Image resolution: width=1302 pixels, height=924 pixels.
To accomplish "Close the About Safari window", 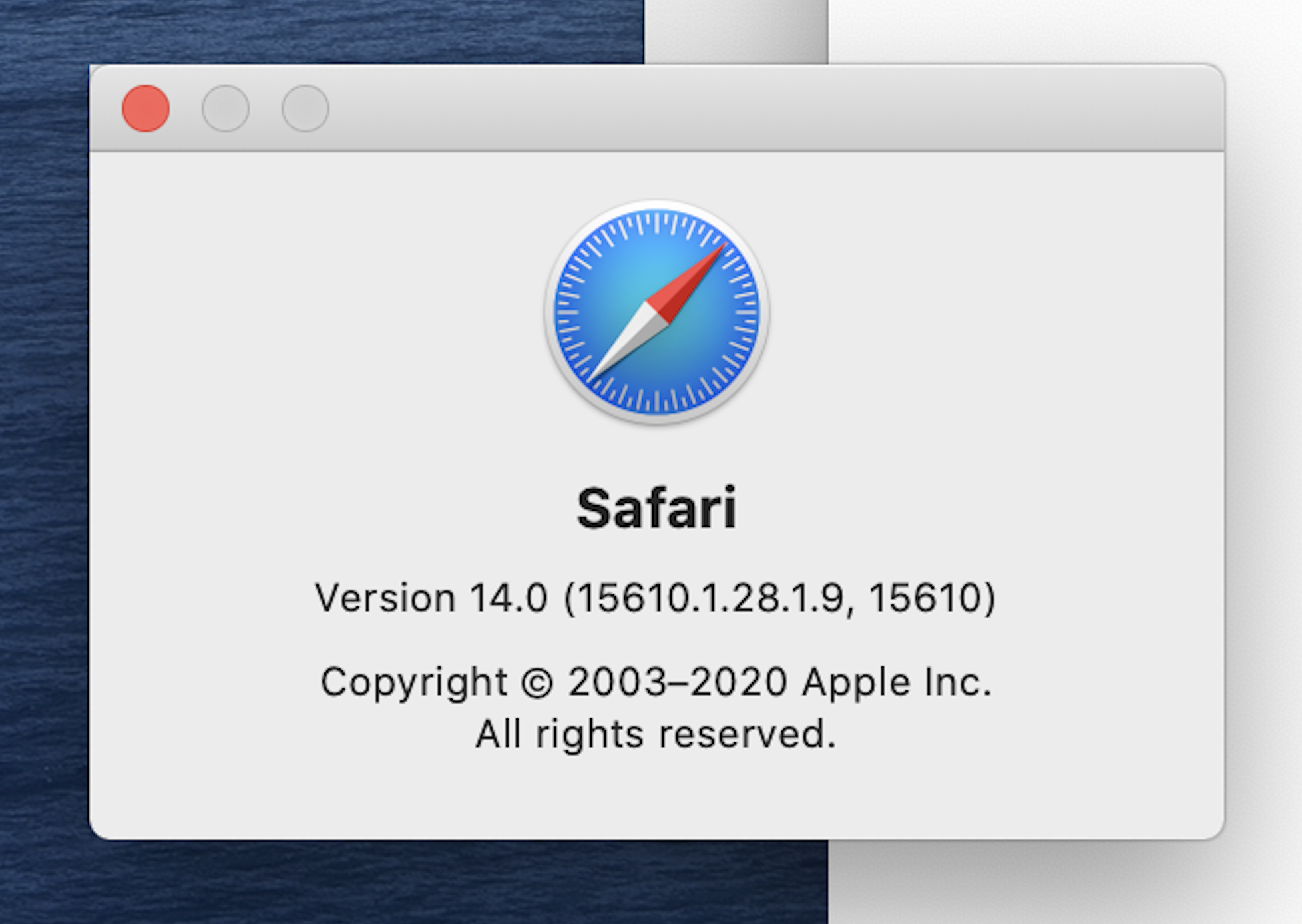I will [146, 109].
